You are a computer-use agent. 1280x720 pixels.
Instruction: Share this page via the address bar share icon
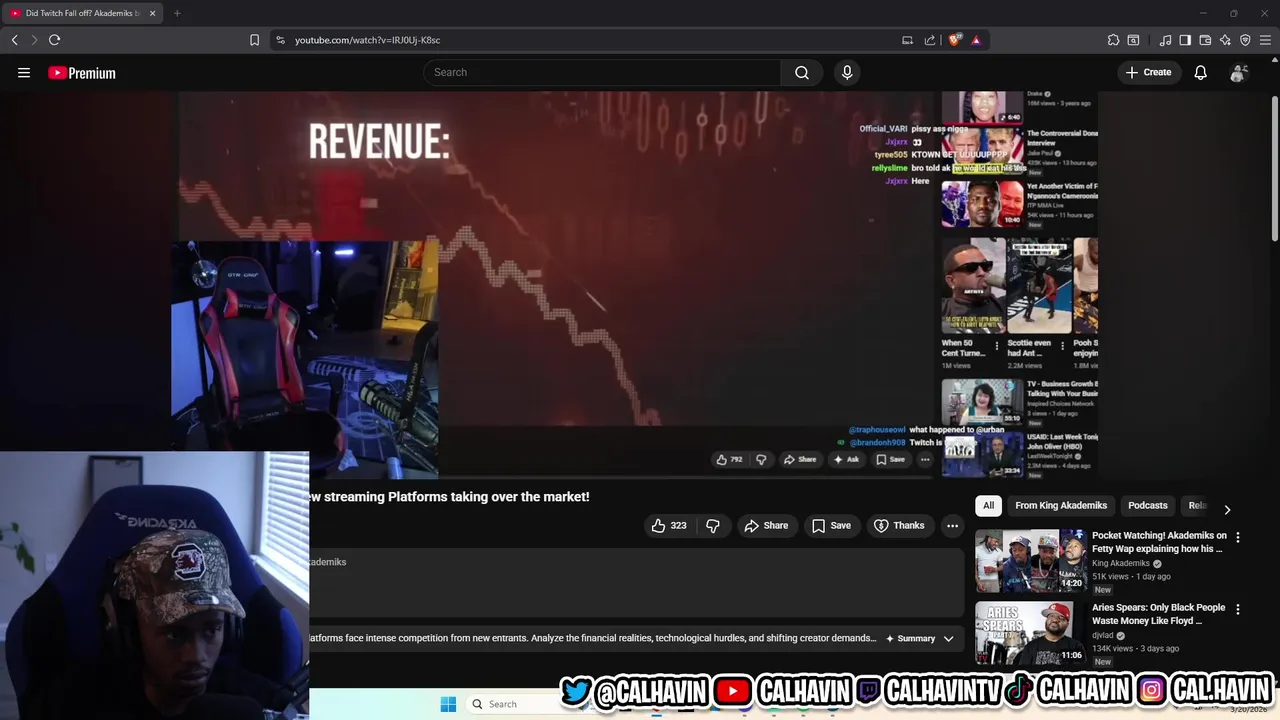[x=930, y=40]
